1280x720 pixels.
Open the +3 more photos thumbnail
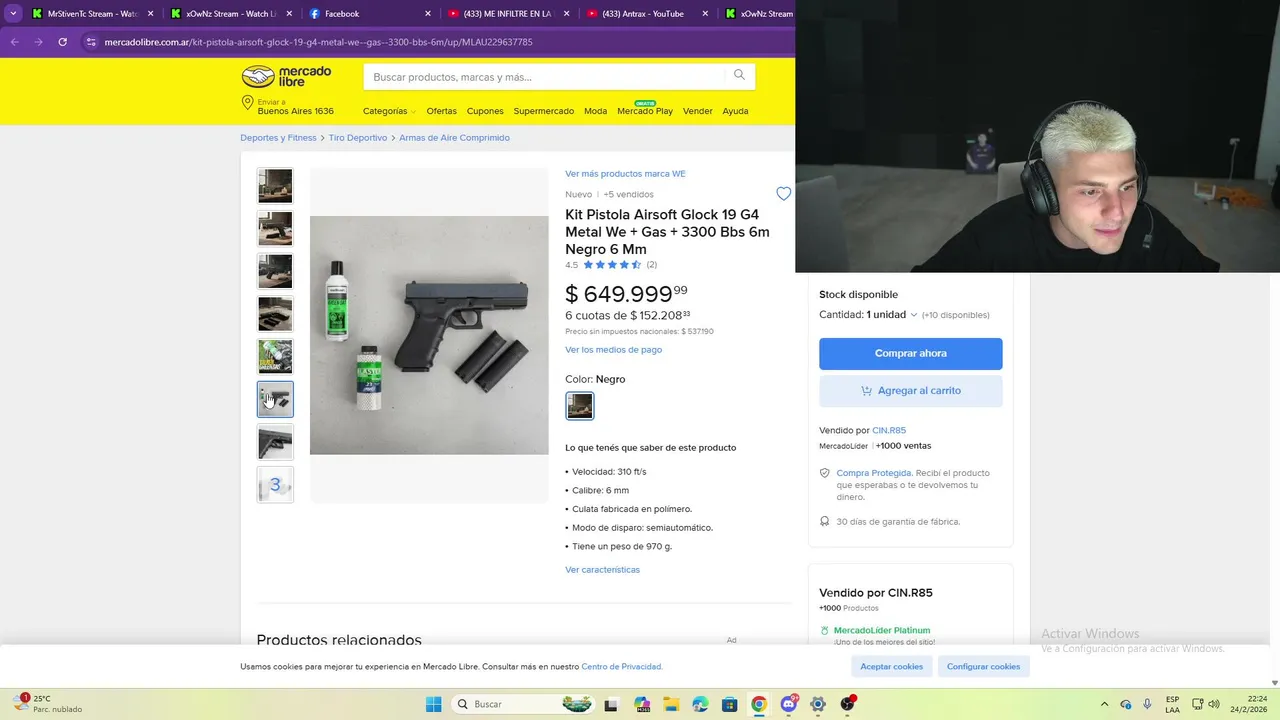275,485
